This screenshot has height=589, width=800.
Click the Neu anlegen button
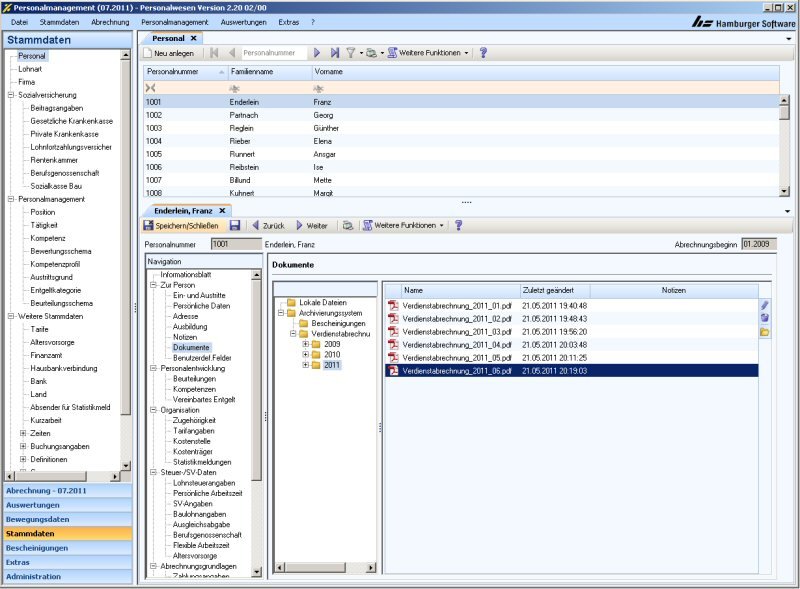pyautogui.click(x=169, y=52)
